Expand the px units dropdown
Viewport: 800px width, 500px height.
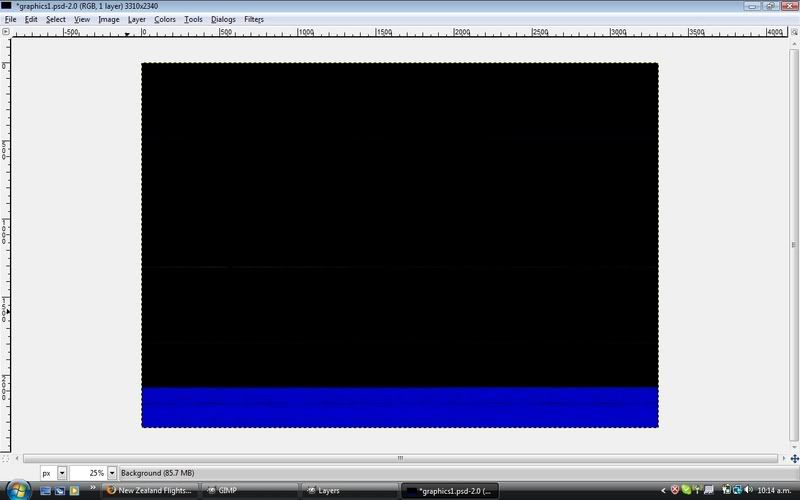(62, 472)
